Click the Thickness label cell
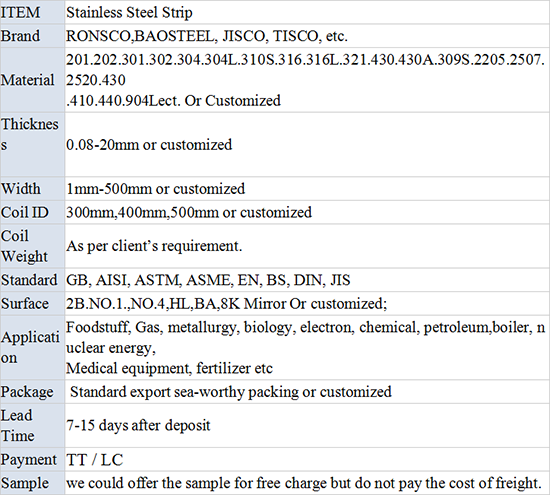This screenshot has height=495, width=550. click(x=32, y=145)
